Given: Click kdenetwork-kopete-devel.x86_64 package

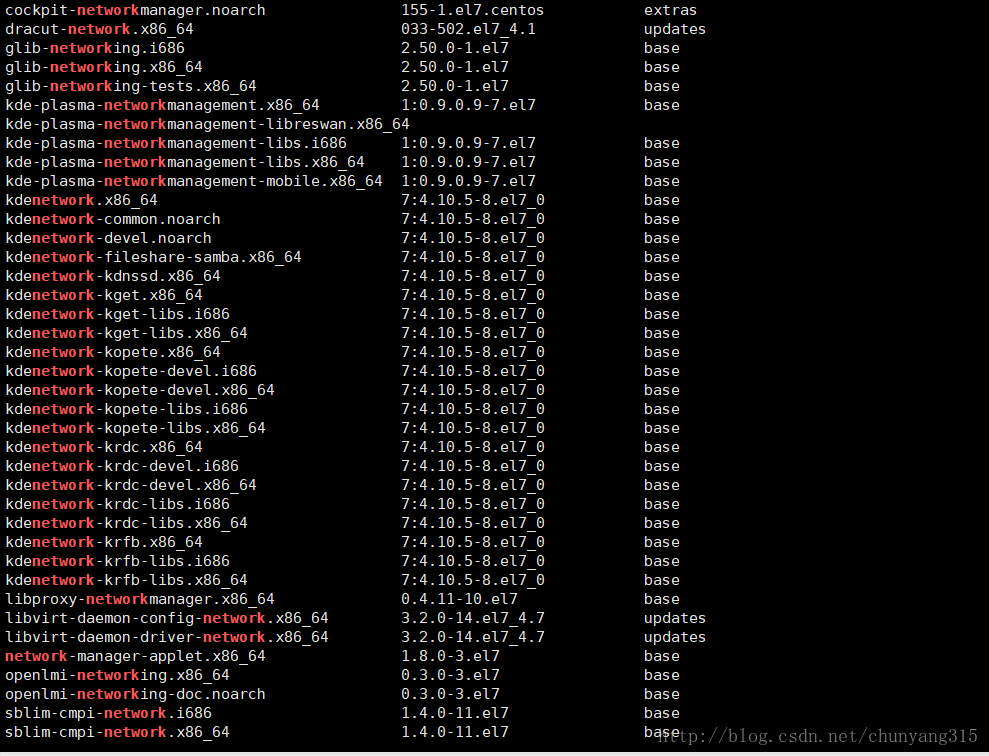Looking at the screenshot, I should [x=139, y=390].
